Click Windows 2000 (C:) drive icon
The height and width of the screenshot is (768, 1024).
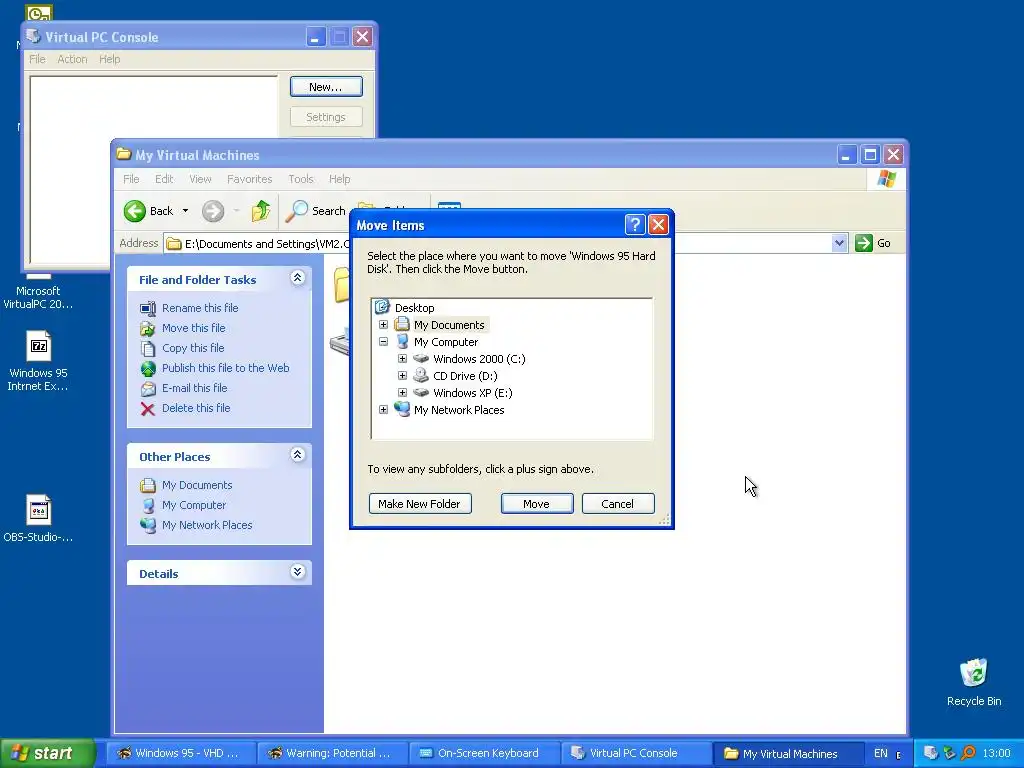tap(421, 359)
